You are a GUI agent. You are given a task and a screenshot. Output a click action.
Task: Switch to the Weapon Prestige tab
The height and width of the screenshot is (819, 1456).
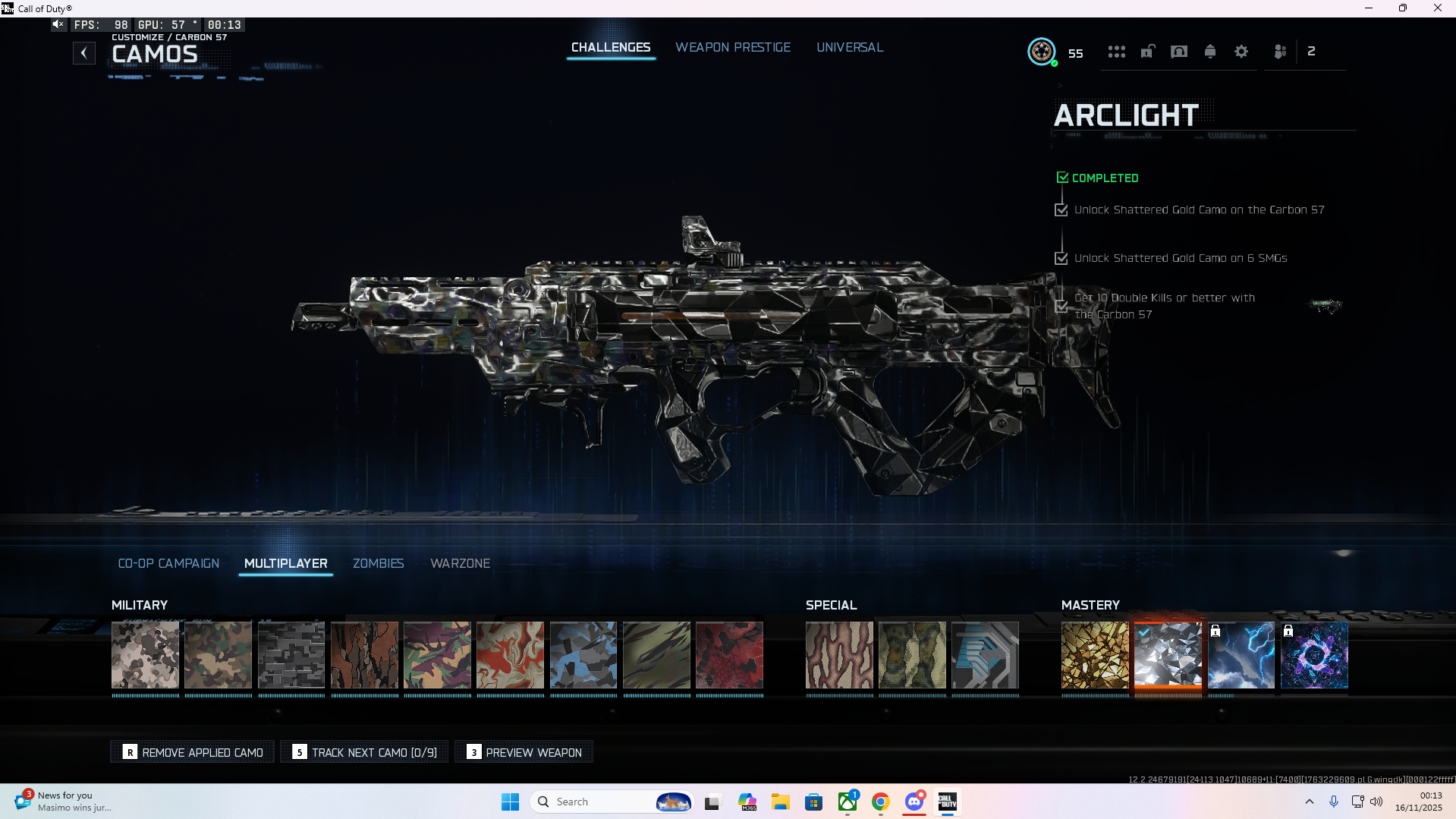click(x=733, y=47)
